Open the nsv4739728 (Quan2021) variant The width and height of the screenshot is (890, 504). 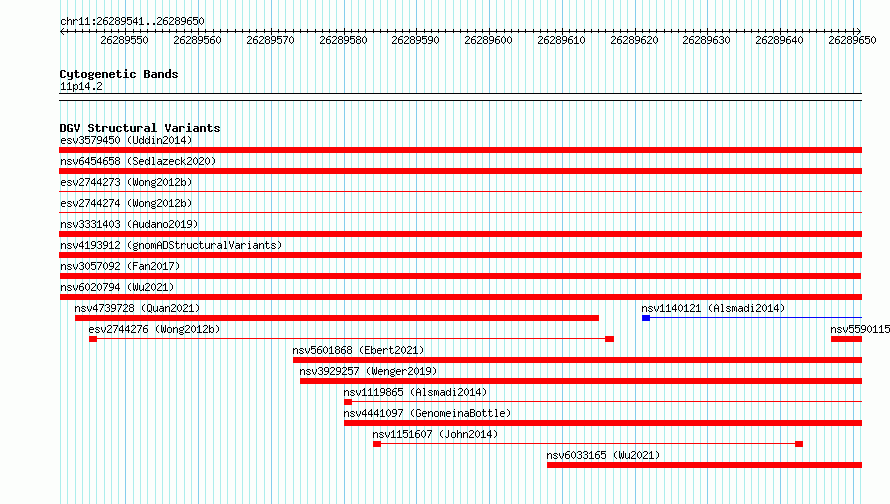[x=137, y=308]
